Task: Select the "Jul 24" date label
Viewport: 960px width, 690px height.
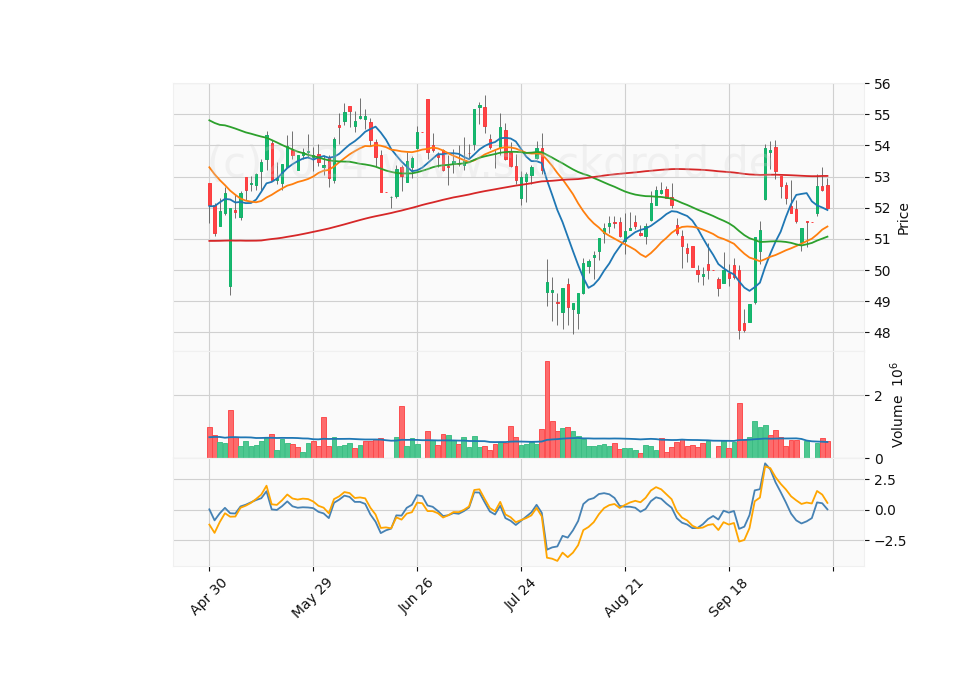Action: coord(520,594)
